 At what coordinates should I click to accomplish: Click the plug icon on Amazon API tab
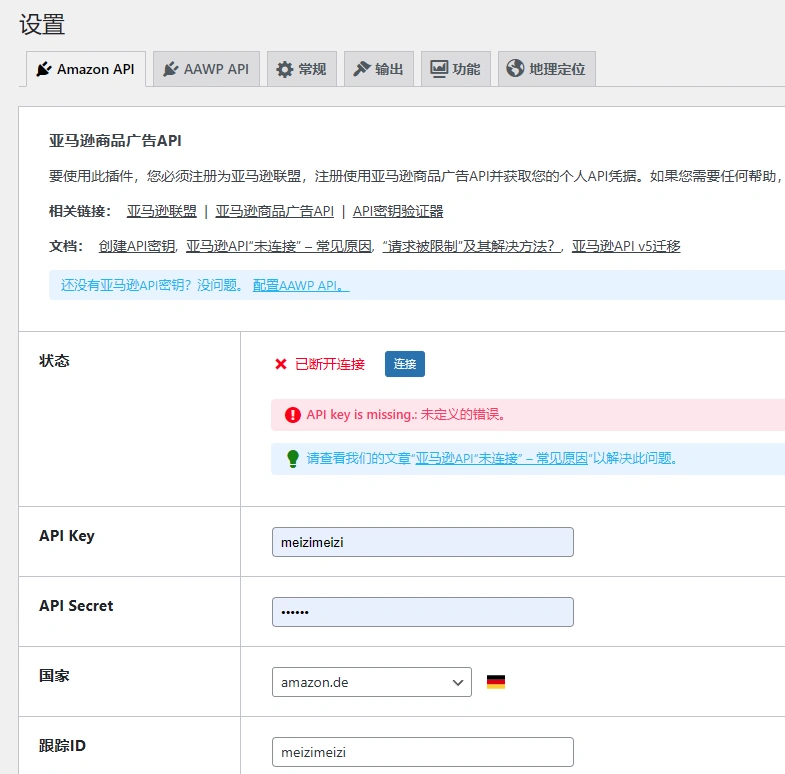tap(44, 69)
